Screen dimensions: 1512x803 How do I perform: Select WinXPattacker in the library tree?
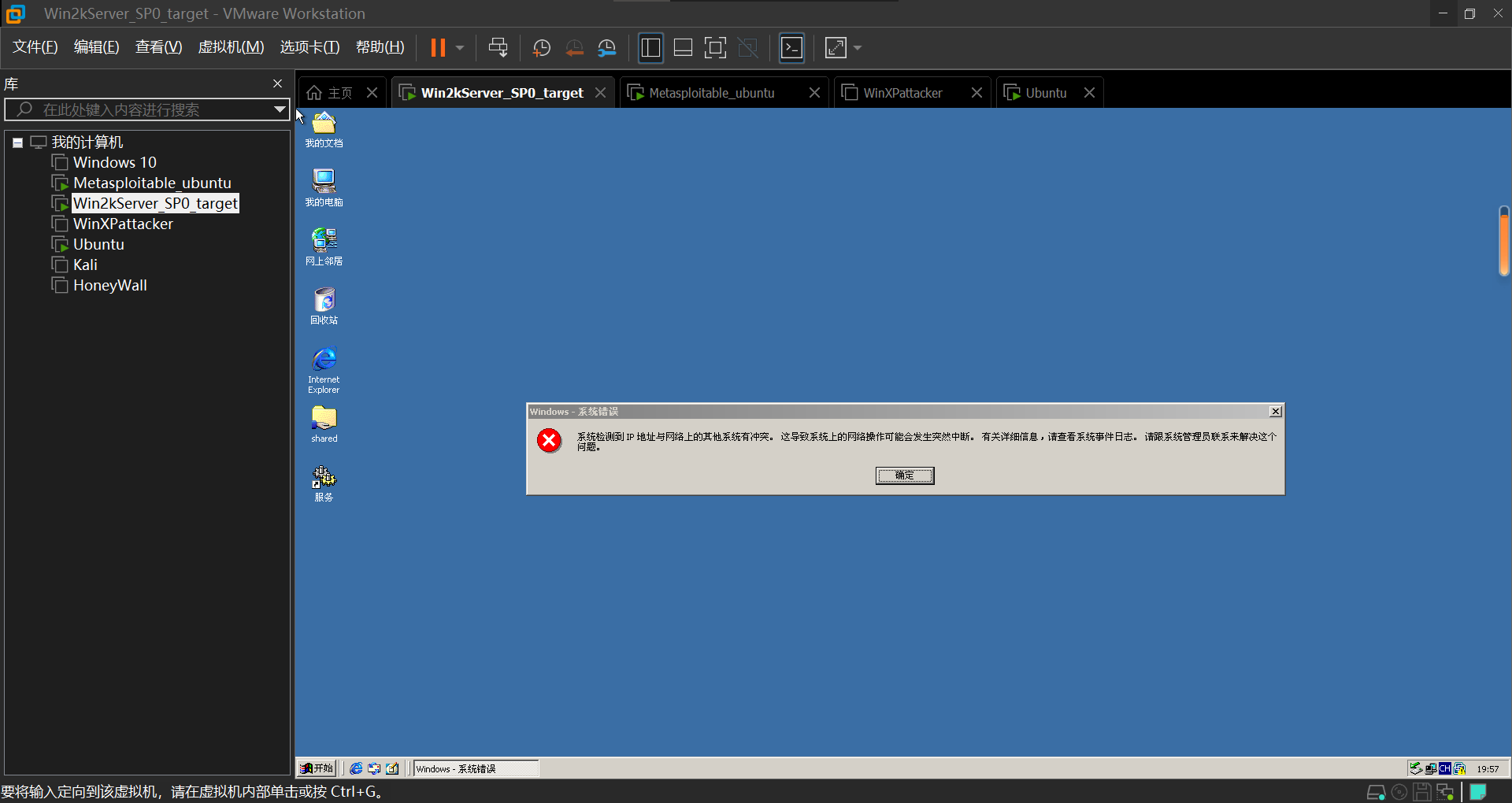coord(123,224)
